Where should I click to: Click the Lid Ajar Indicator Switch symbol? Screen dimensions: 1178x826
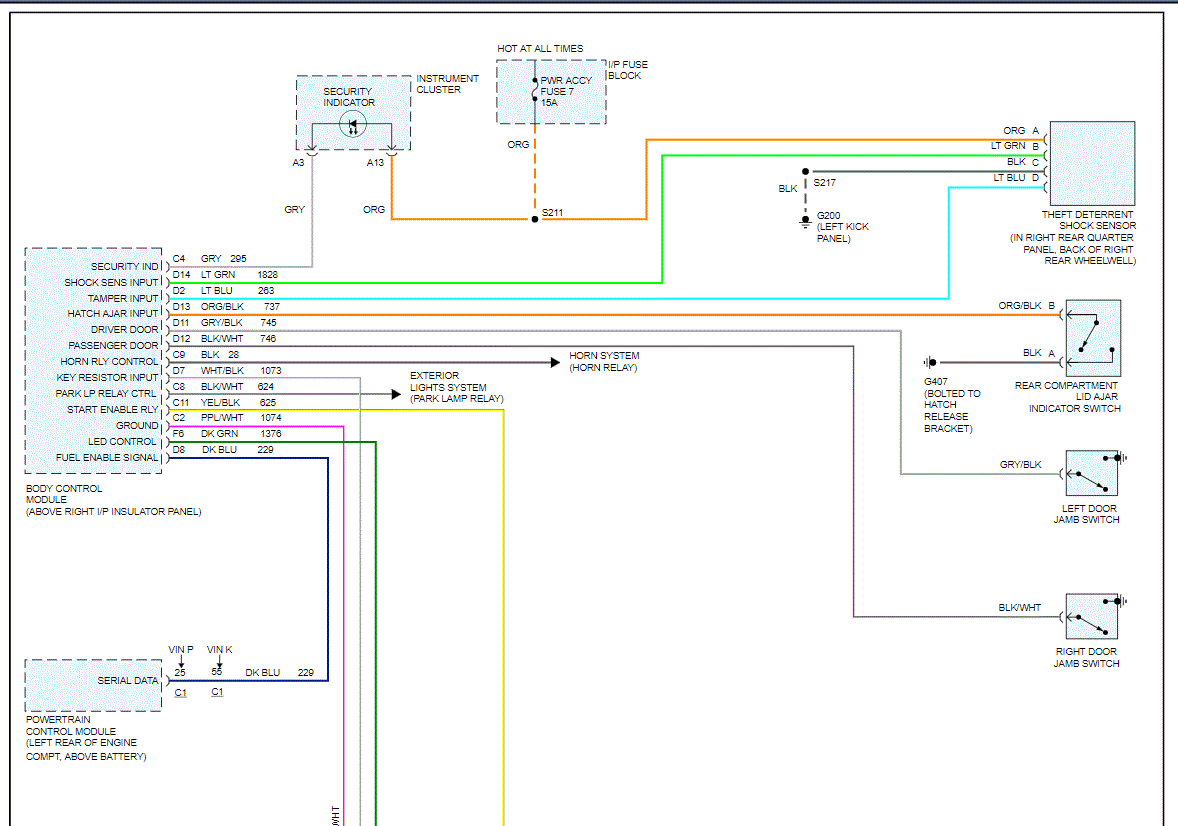coord(1093,338)
